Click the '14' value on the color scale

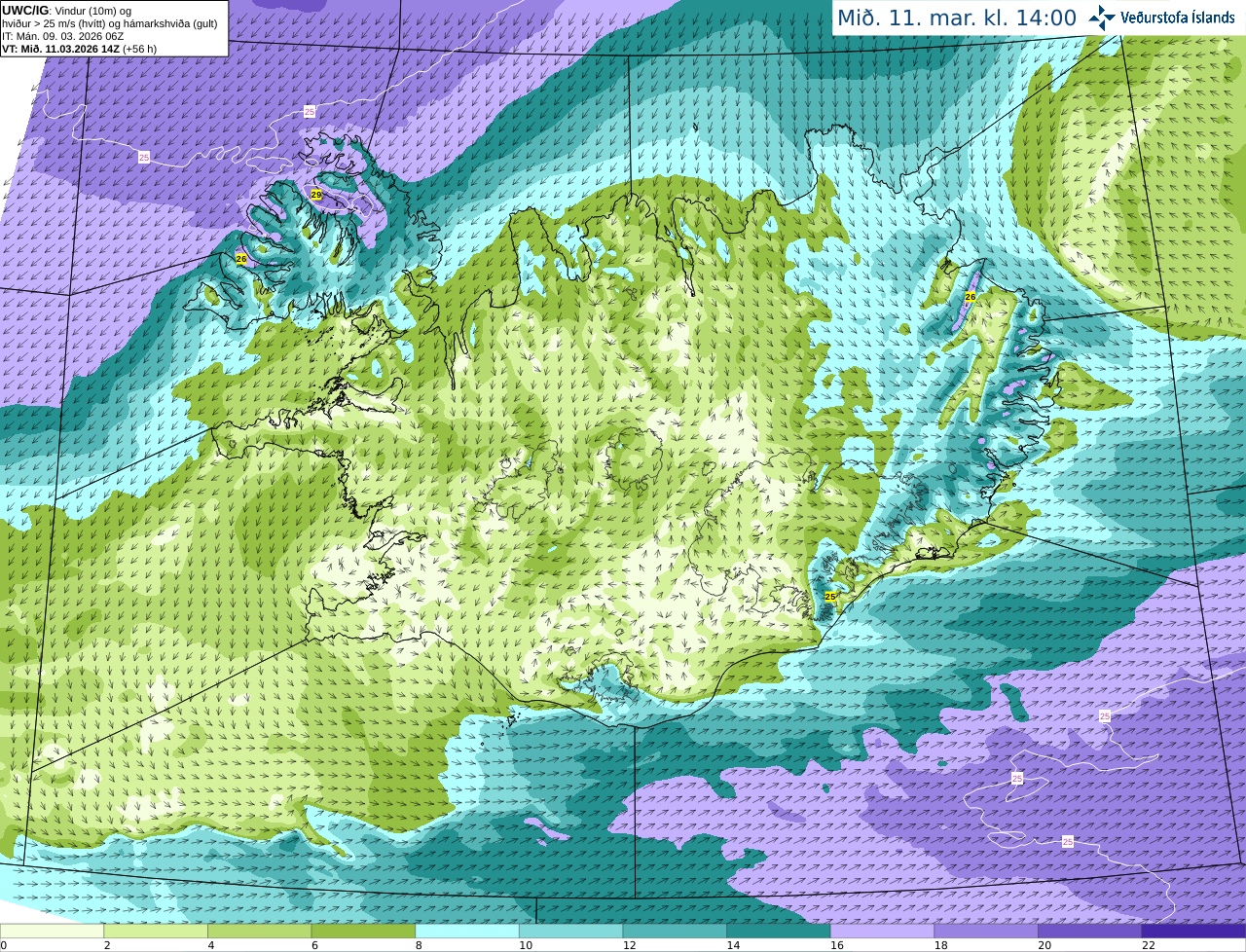pyautogui.click(x=733, y=944)
